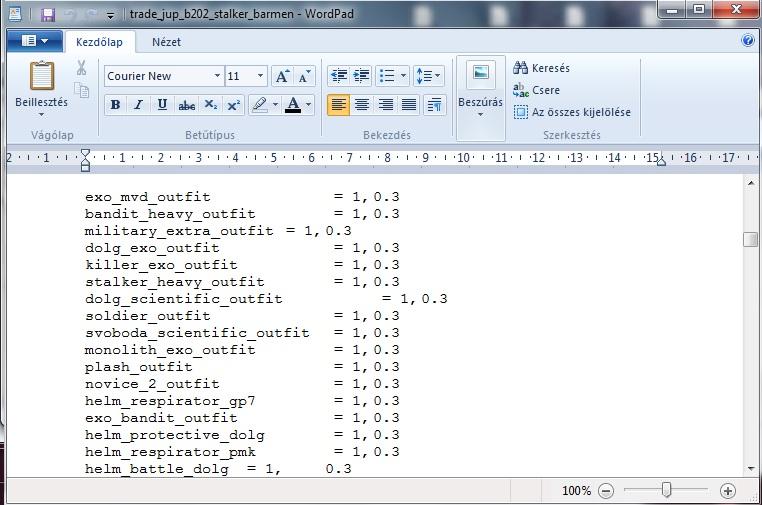
Task: Click the text dolg_scientific_outfit
Action: 184,299
